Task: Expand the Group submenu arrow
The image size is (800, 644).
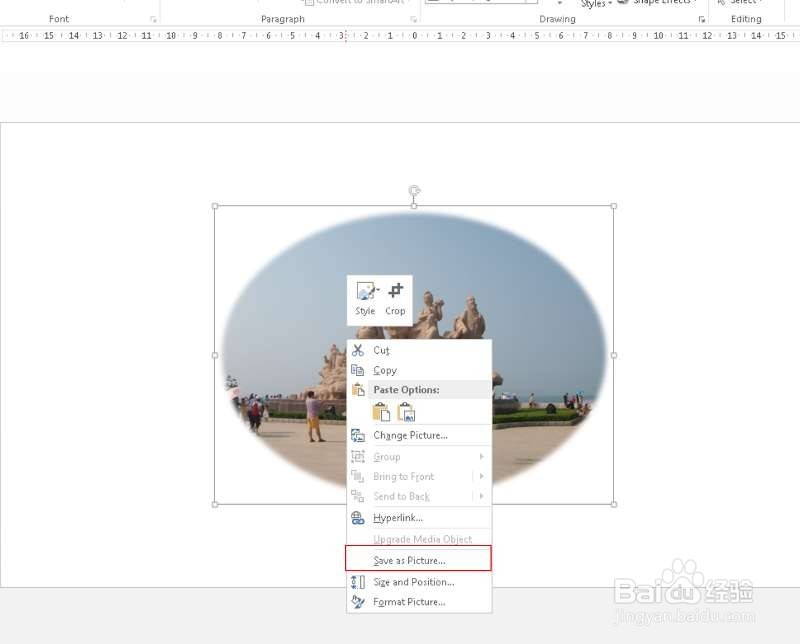Action: (481, 457)
